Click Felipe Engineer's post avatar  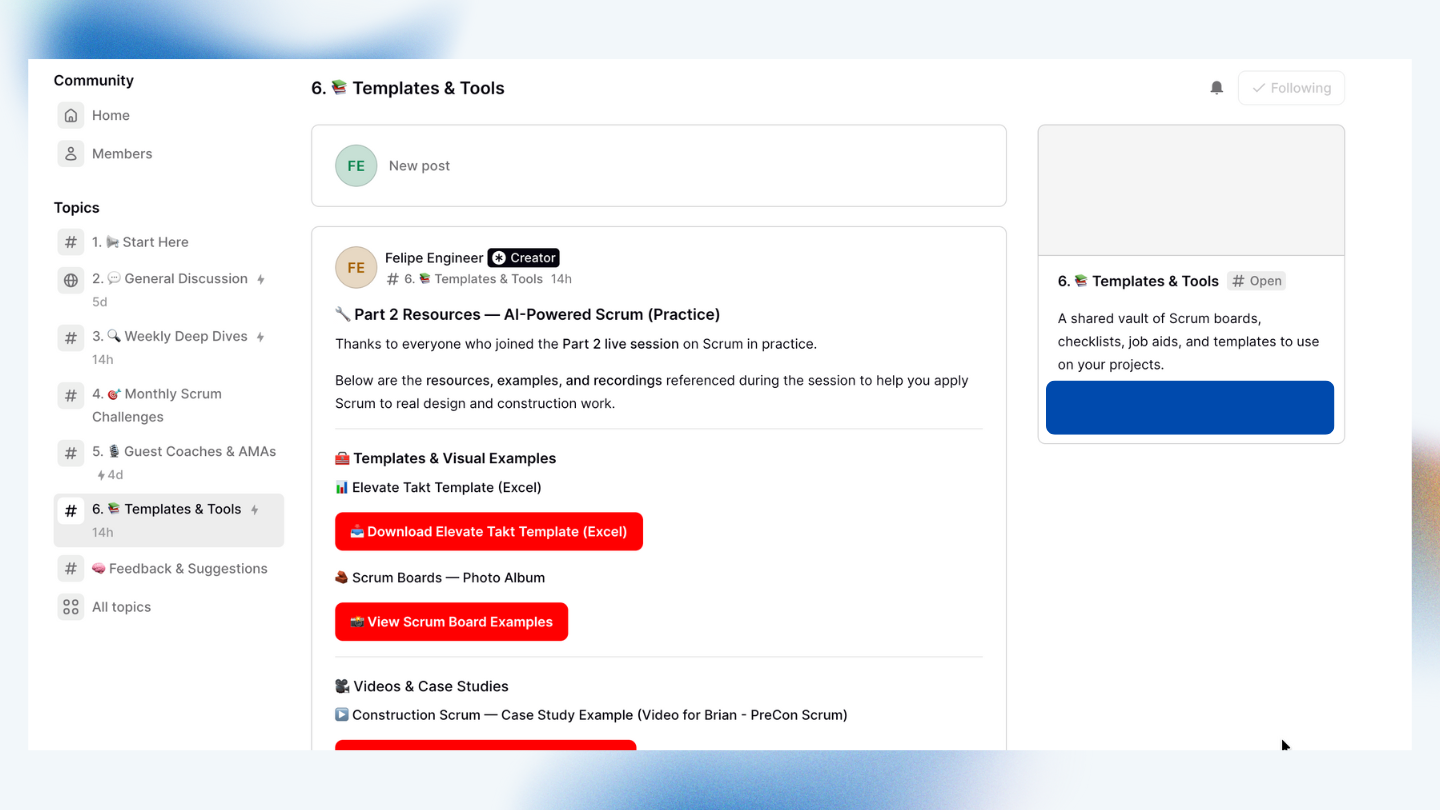coord(356,268)
